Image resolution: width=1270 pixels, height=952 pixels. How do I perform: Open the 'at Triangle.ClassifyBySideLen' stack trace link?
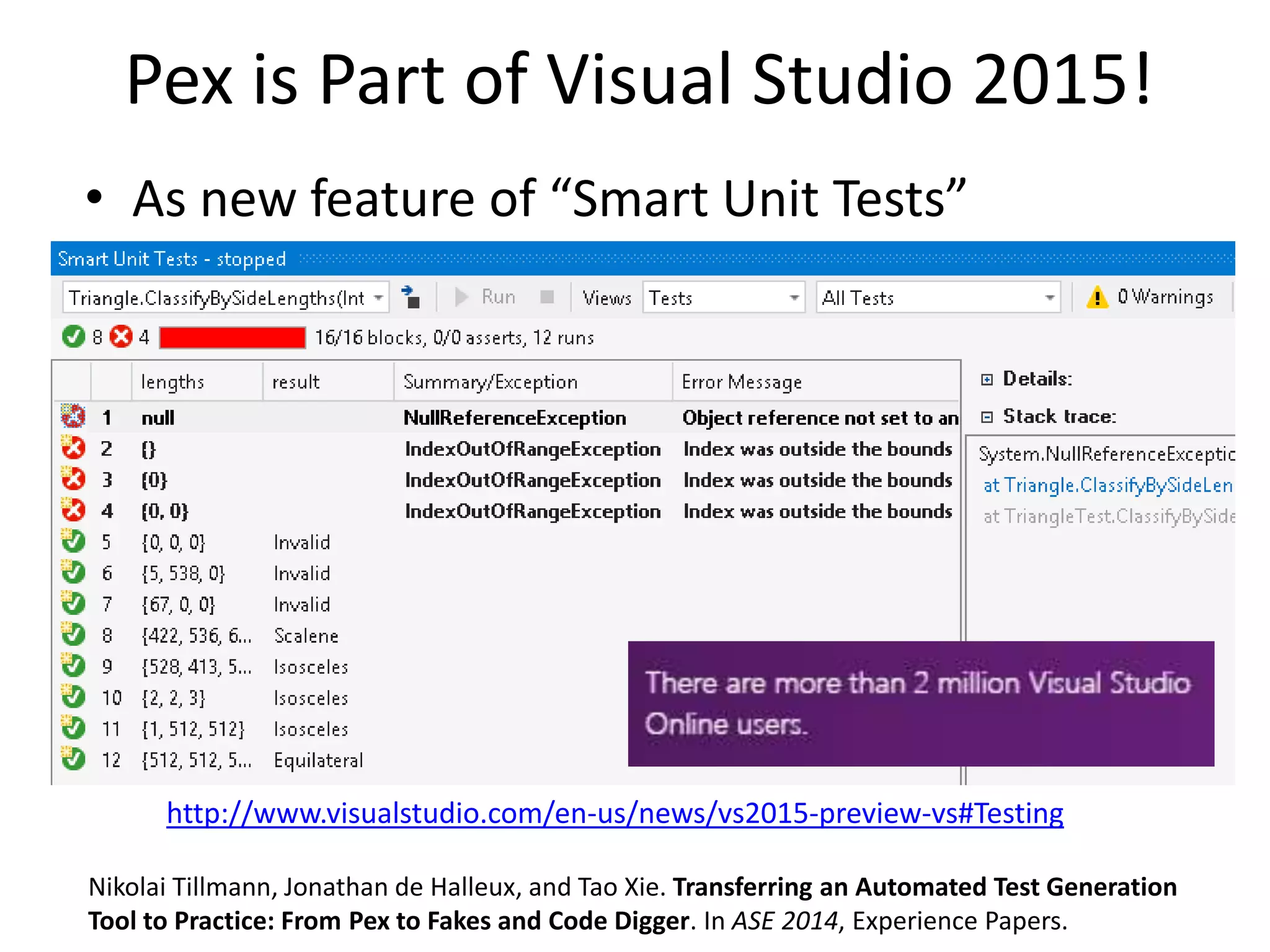(x=1108, y=485)
